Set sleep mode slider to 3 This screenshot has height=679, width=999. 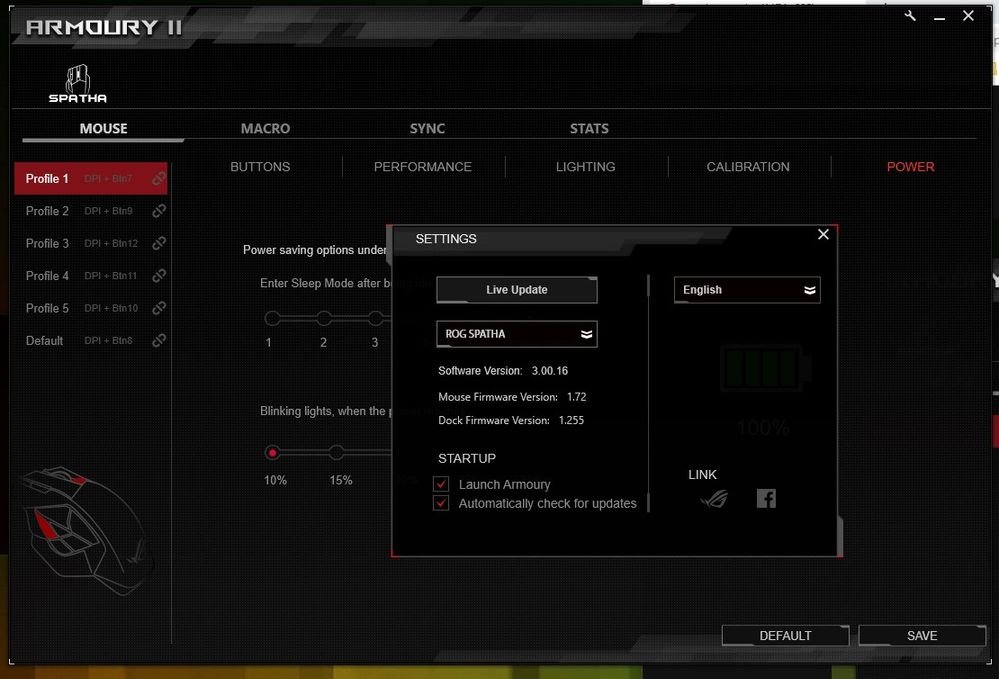(375, 318)
